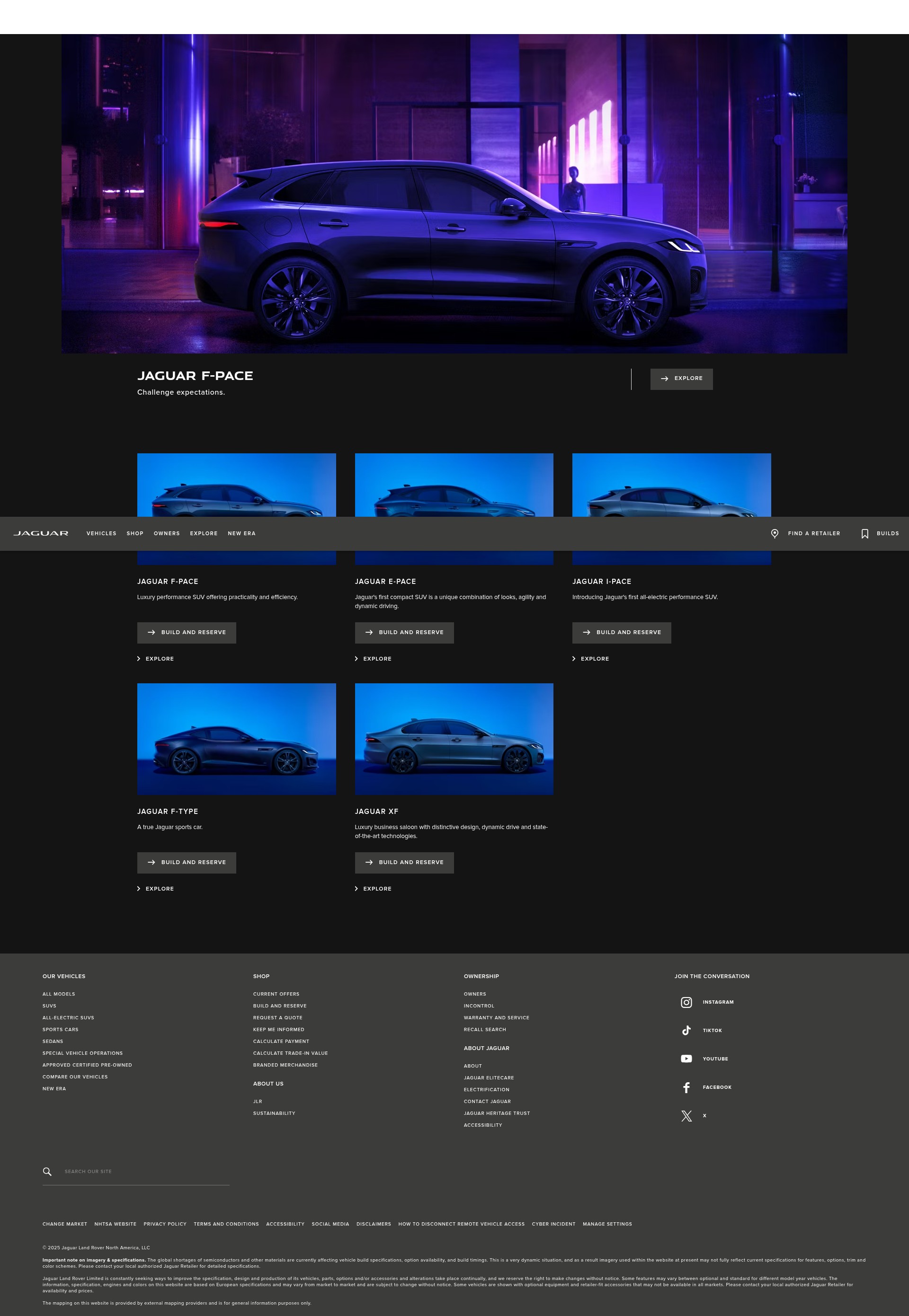Viewport: 909px width, 1316px height.
Task: Open the Vehicles menu in the navigation bar
Action: point(101,533)
